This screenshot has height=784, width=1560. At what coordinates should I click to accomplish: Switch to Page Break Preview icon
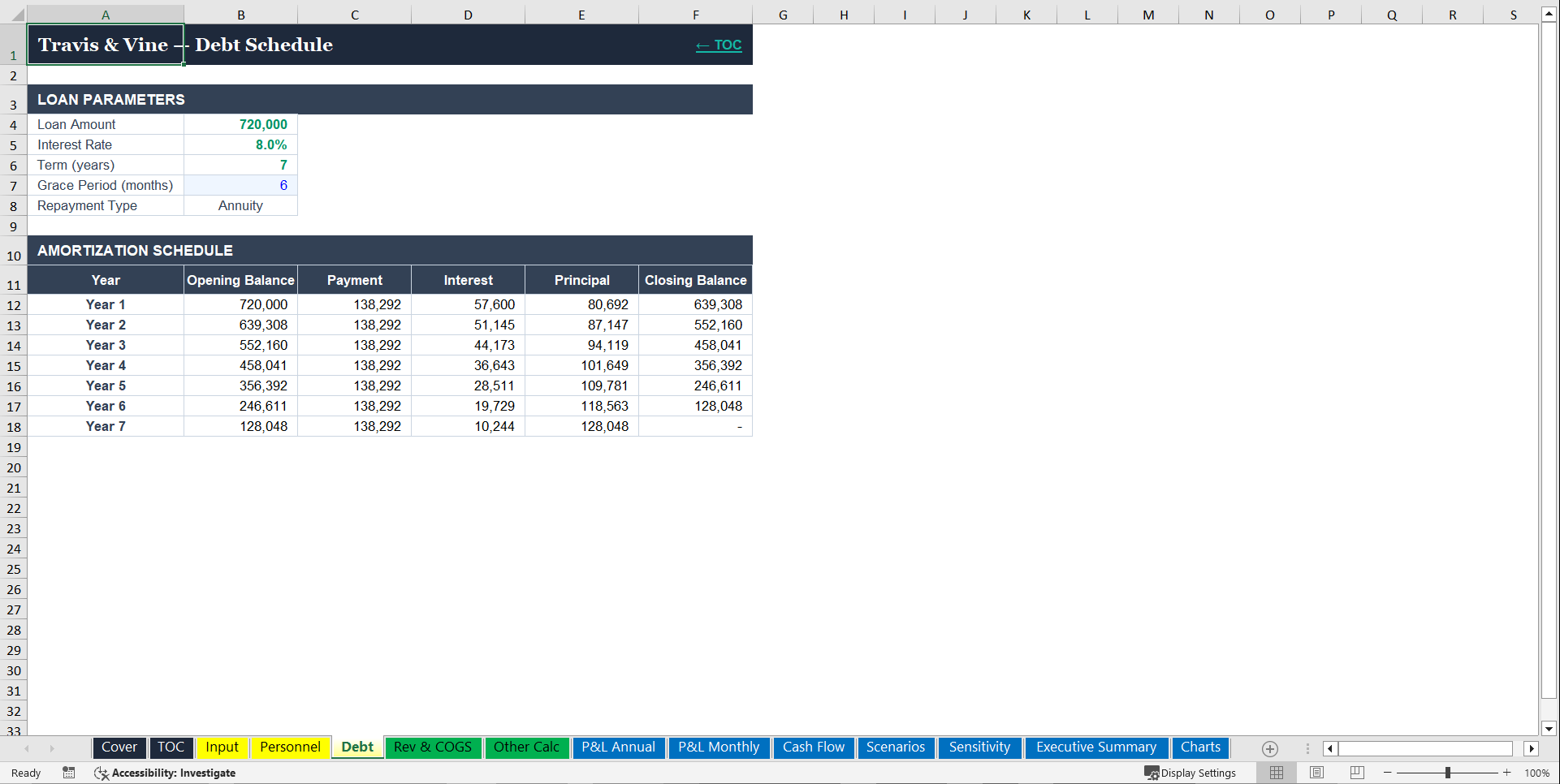(x=1357, y=773)
